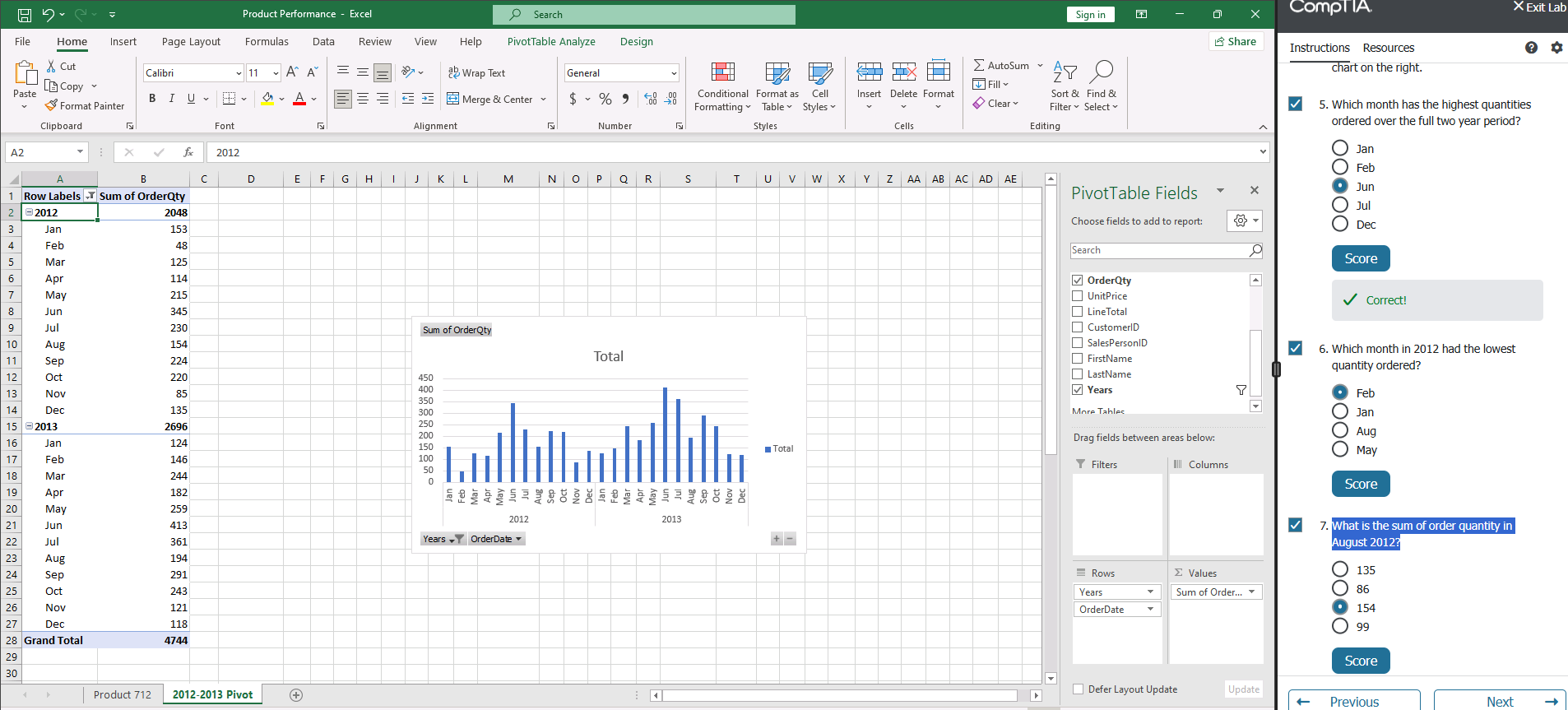The height and width of the screenshot is (710, 1568).
Task: Select the 99 radio option
Action: [x=1340, y=626]
